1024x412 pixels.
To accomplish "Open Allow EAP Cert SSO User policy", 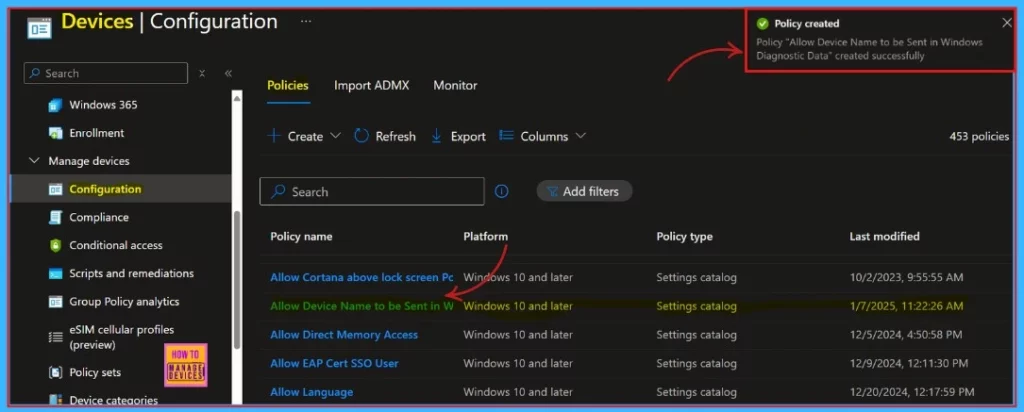I will click(334, 363).
